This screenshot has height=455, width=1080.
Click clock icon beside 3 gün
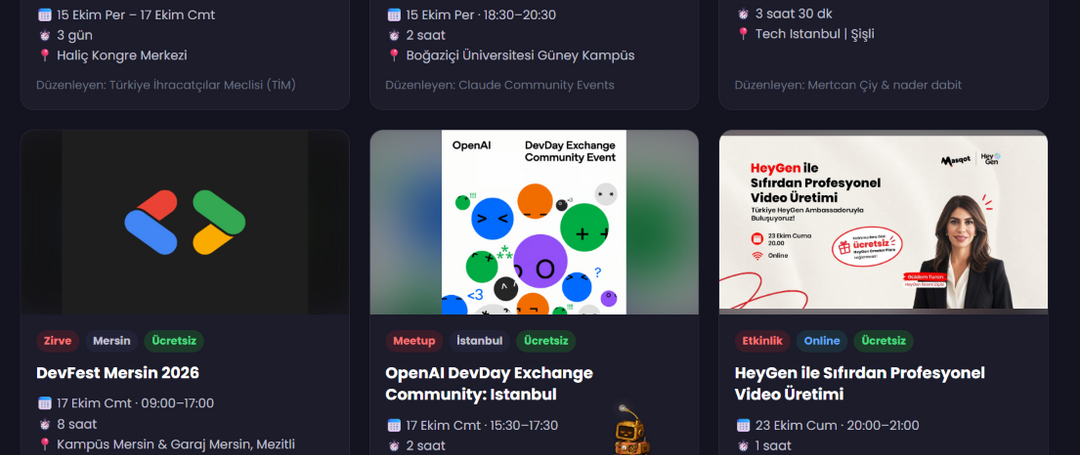click(45, 35)
